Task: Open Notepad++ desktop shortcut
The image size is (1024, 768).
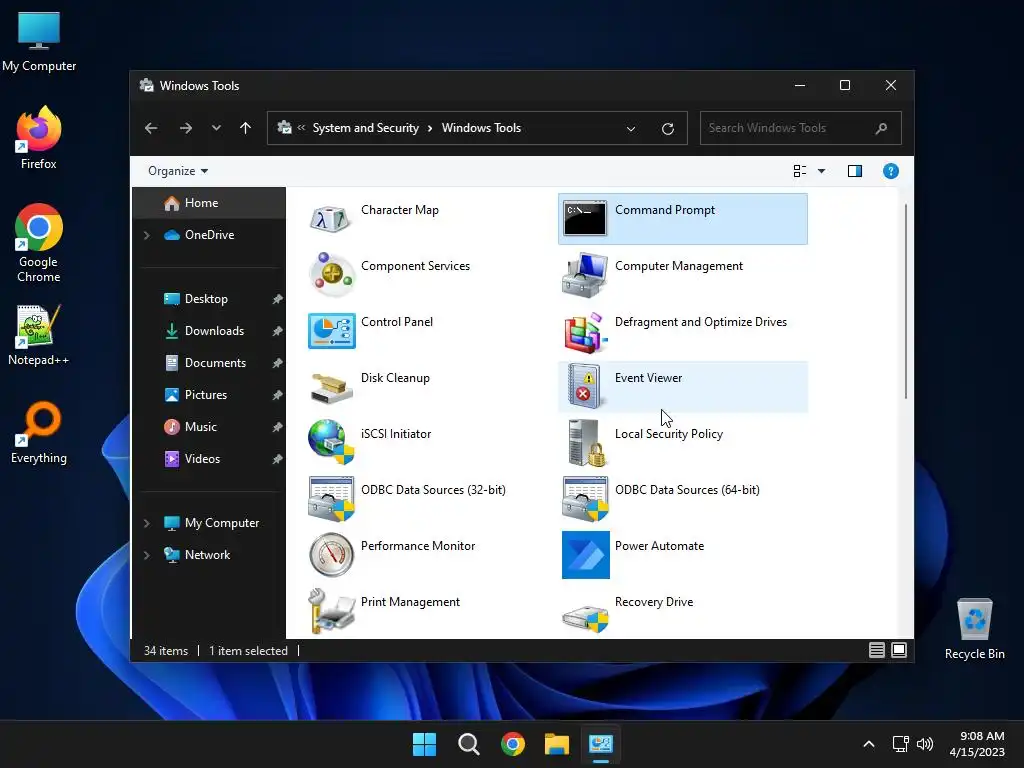Action: pos(39,334)
